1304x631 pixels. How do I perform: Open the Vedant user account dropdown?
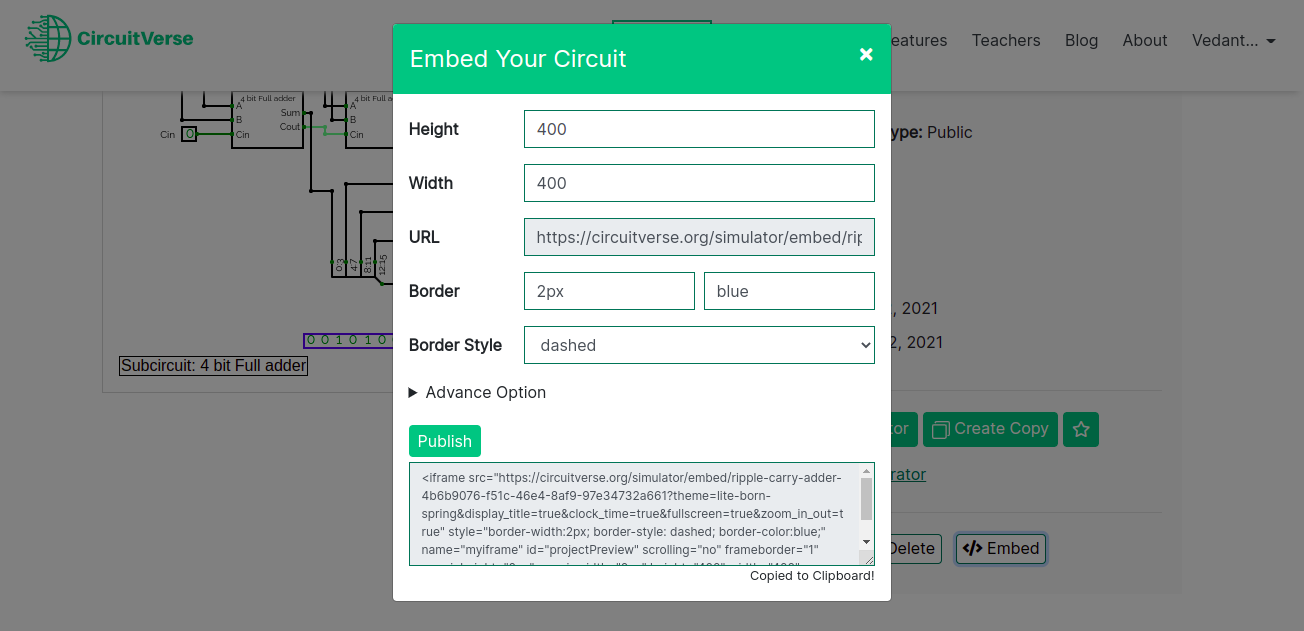click(x=1233, y=41)
